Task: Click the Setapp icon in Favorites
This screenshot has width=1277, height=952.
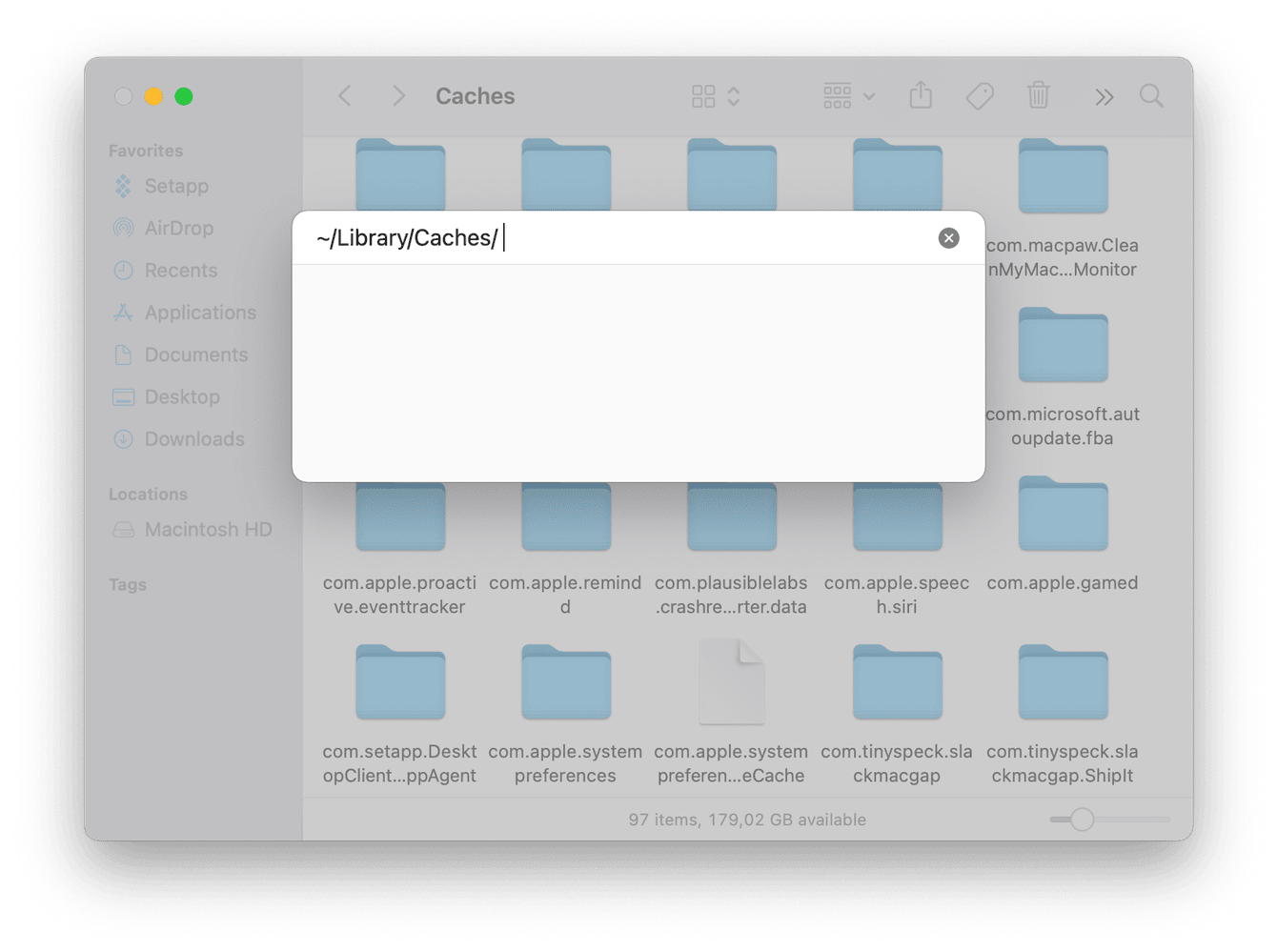Action: point(125,186)
